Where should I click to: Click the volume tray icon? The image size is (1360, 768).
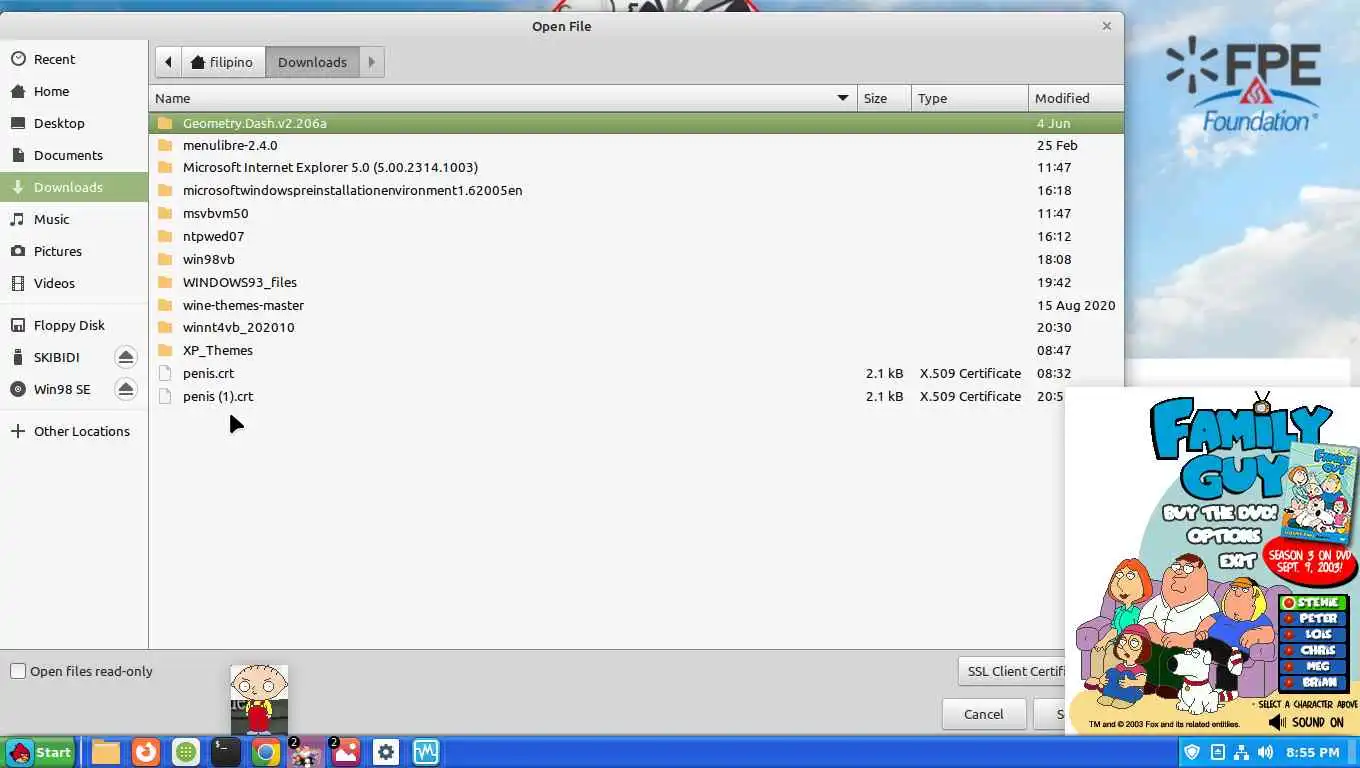coord(1266,752)
